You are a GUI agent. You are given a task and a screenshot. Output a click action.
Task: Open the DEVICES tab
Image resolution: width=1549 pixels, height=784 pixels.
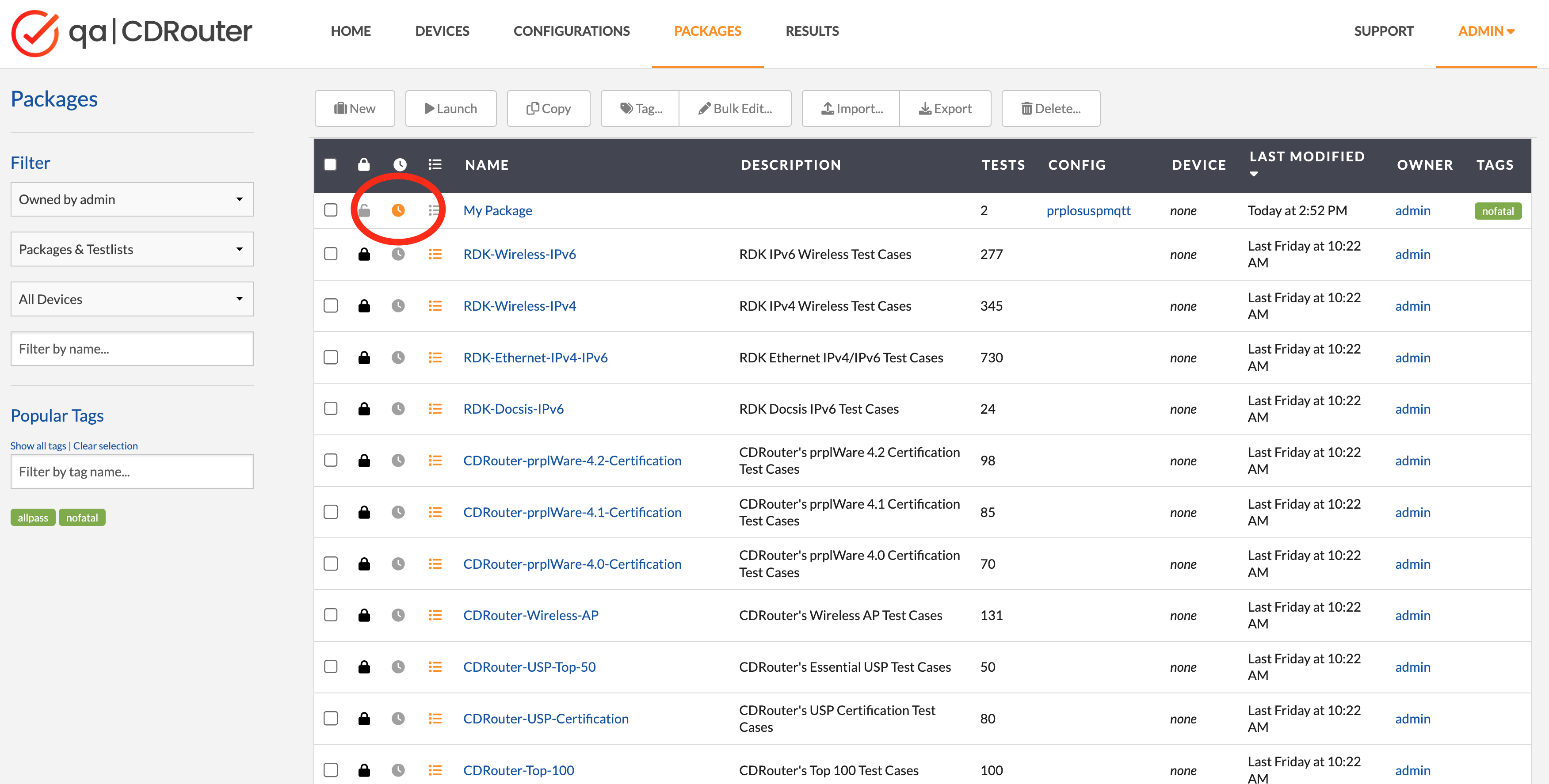pyautogui.click(x=442, y=31)
